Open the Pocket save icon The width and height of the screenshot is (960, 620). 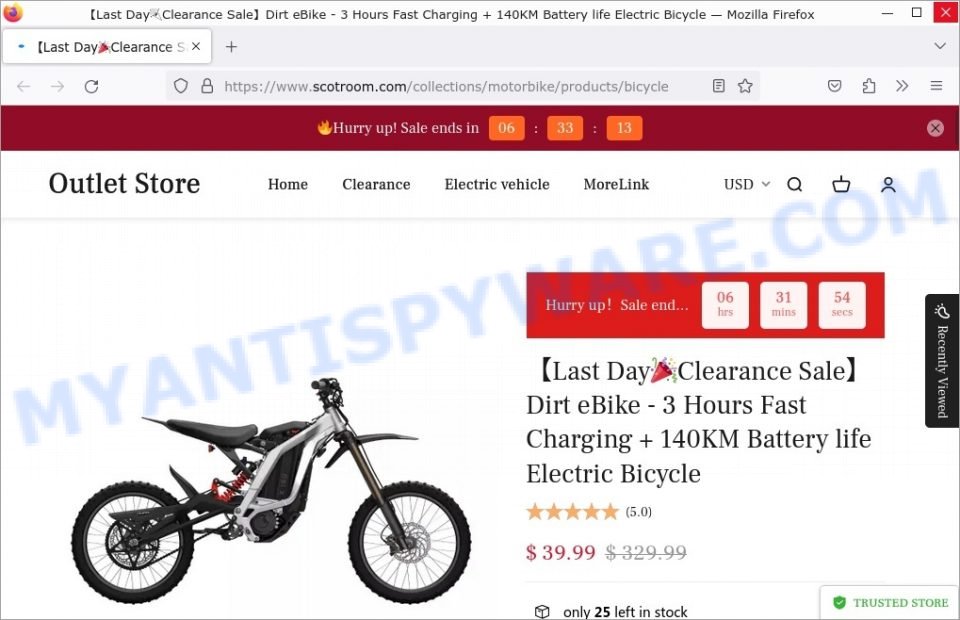(x=834, y=86)
